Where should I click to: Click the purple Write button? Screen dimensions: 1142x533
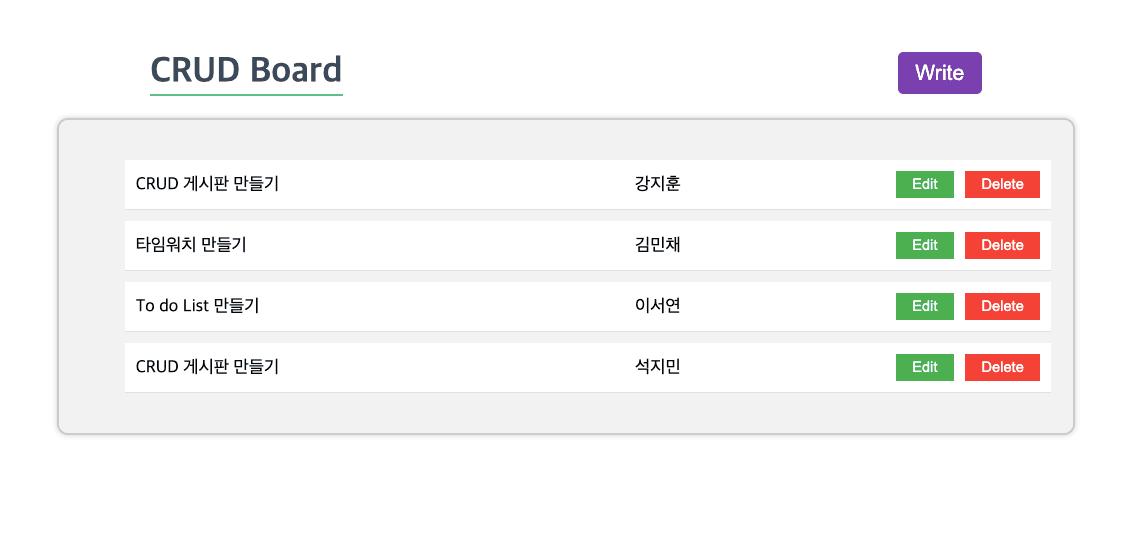[939, 73]
